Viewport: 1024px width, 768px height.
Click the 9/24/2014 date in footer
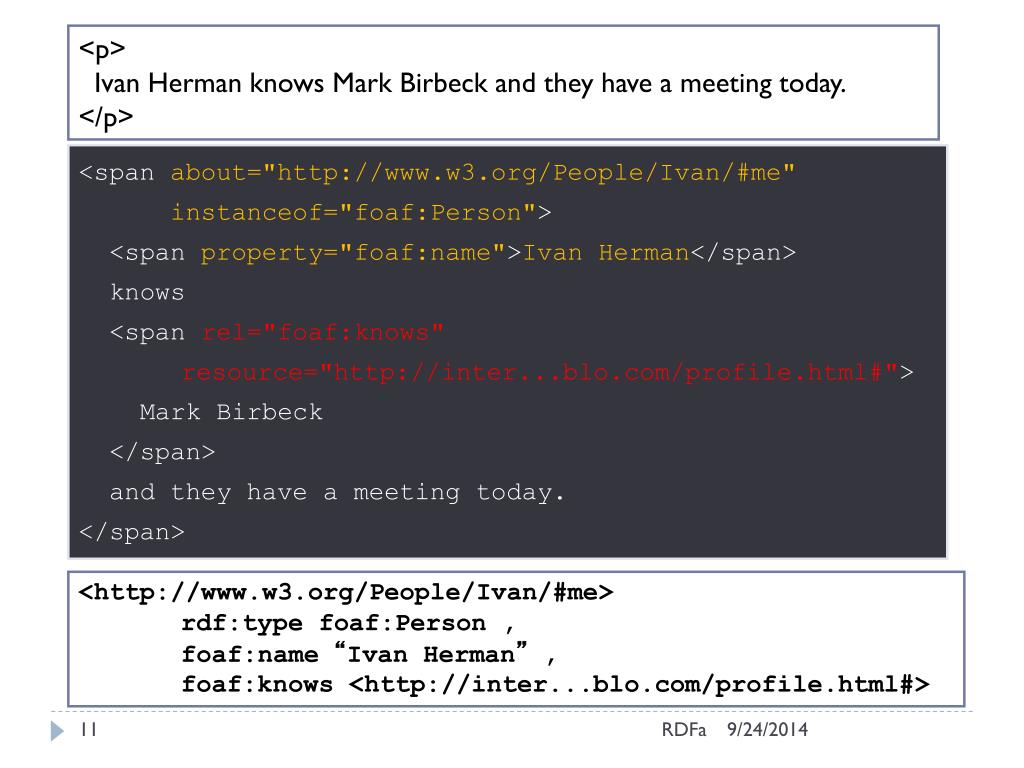click(x=767, y=729)
